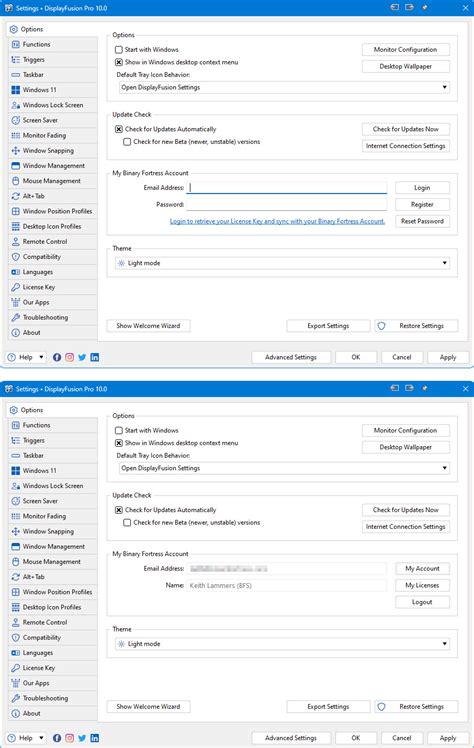Click LinkedIn icon in bottom window
The height and width of the screenshot is (748, 474).
click(x=95, y=738)
